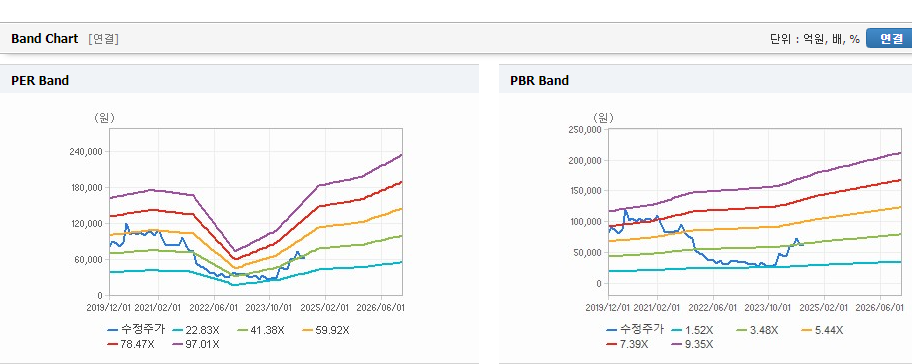Click the 단위 : 억원, 배, % text
This screenshot has width=912, height=364.
pyautogui.click(x=815, y=39)
